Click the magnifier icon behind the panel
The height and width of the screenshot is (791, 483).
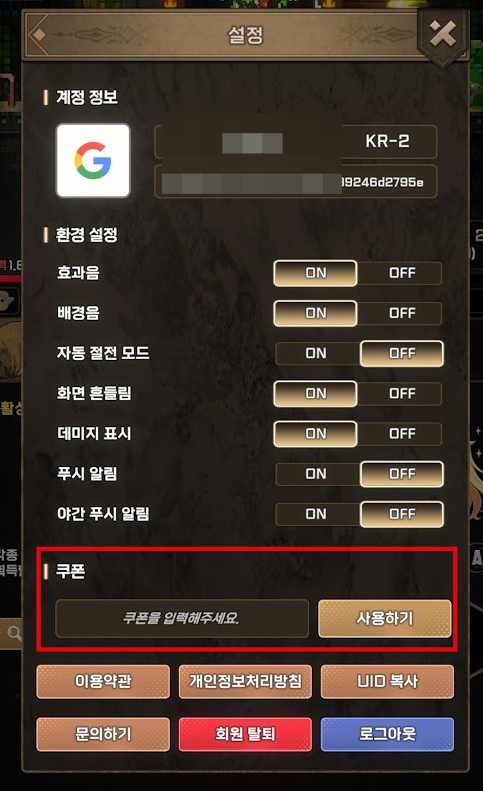[14, 633]
